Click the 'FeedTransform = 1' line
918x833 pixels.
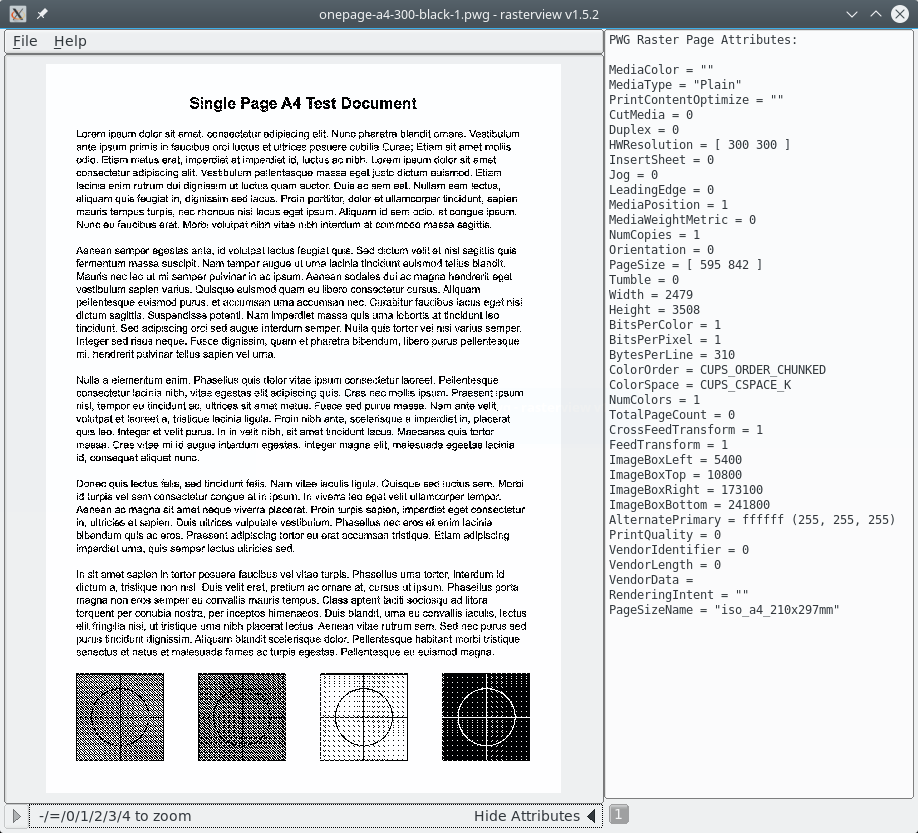(669, 445)
